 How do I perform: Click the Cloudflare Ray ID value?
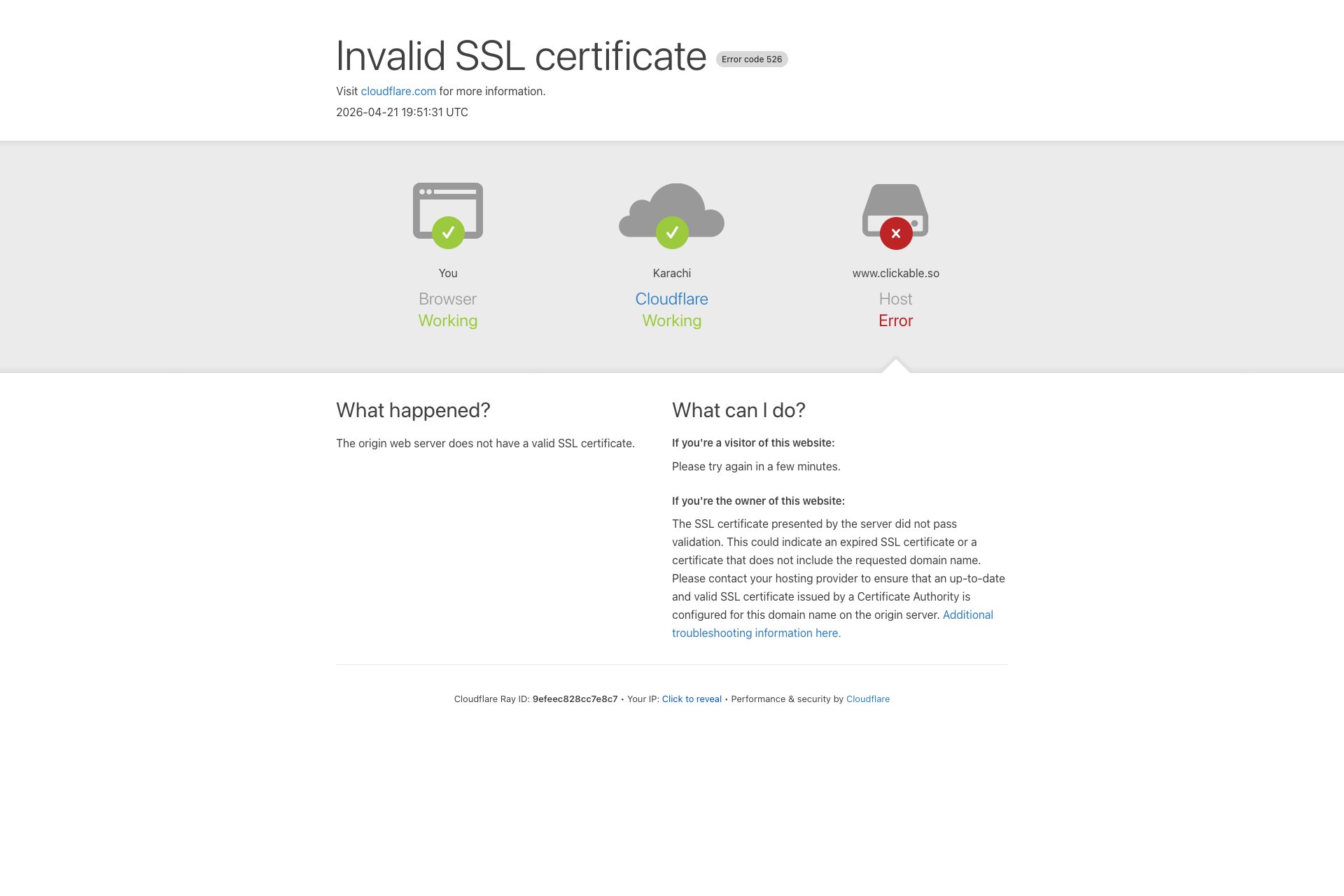click(575, 699)
